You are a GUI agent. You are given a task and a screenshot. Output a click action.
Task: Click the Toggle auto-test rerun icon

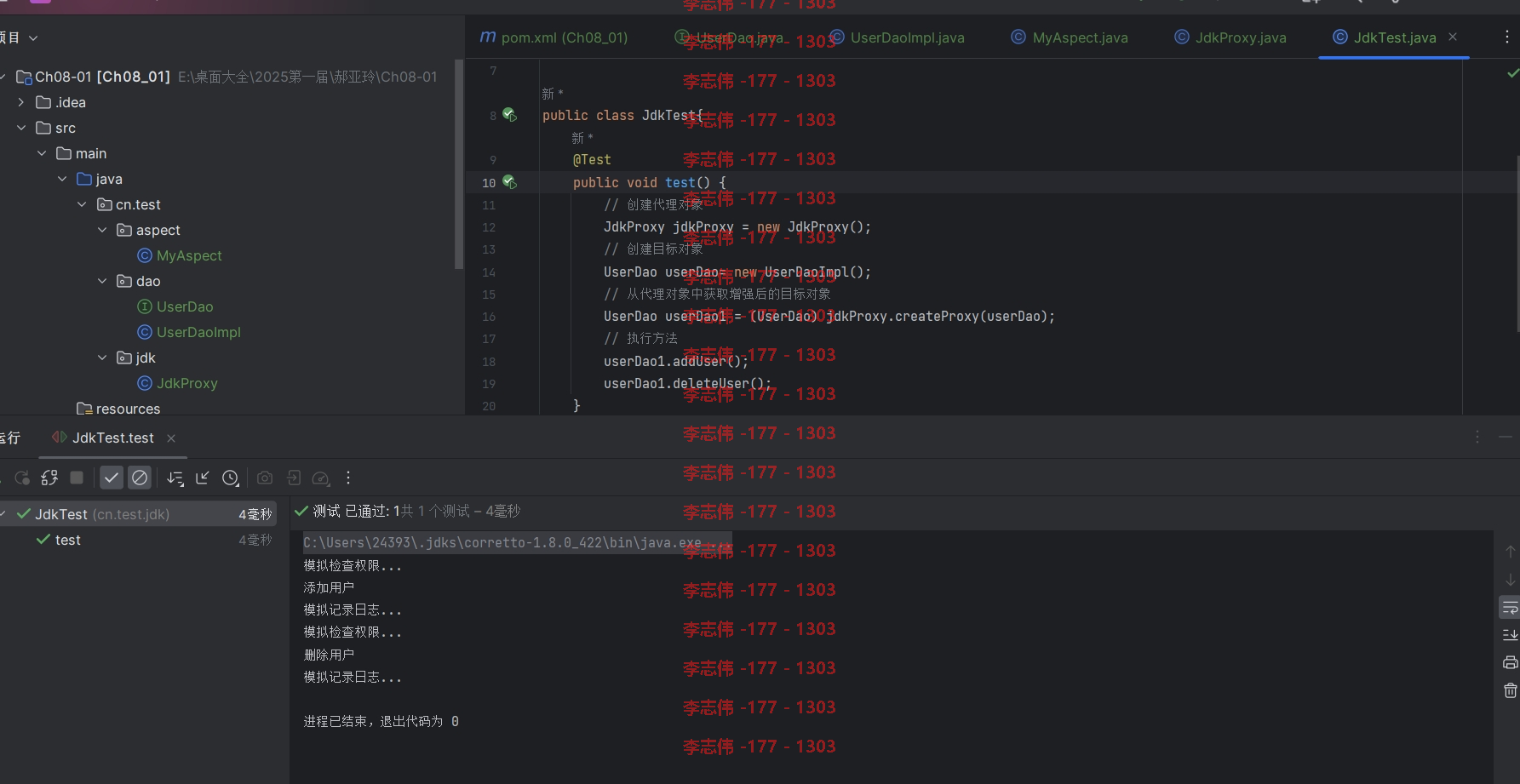click(x=49, y=478)
